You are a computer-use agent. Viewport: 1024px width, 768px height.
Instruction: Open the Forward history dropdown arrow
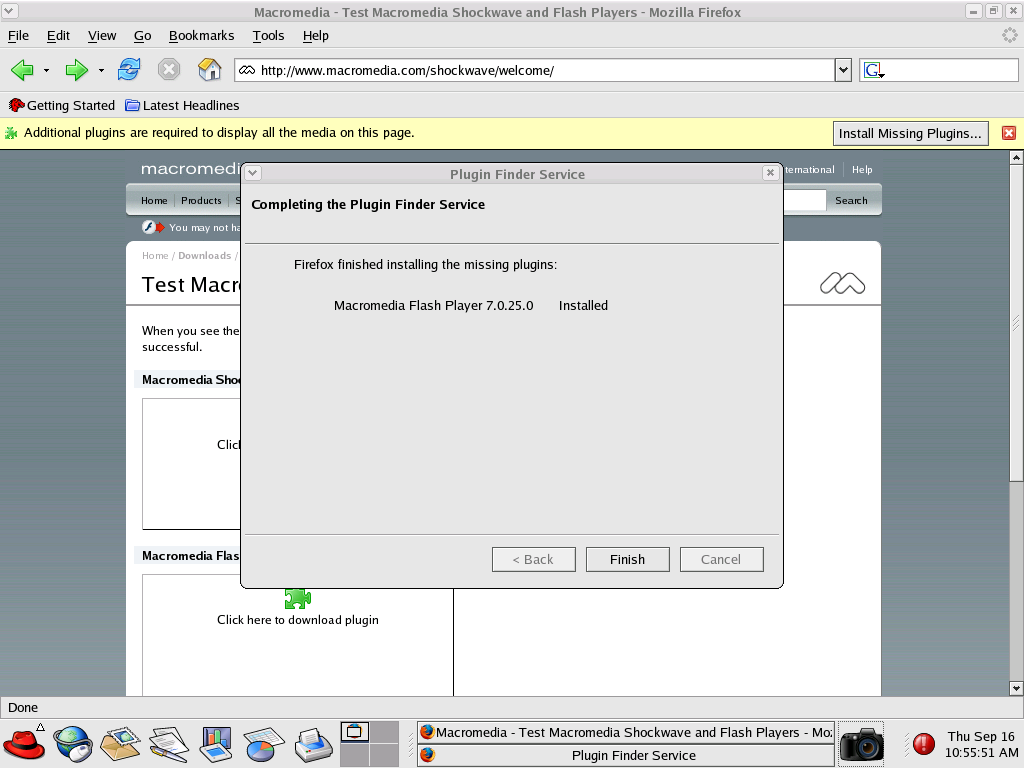[101, 71]
